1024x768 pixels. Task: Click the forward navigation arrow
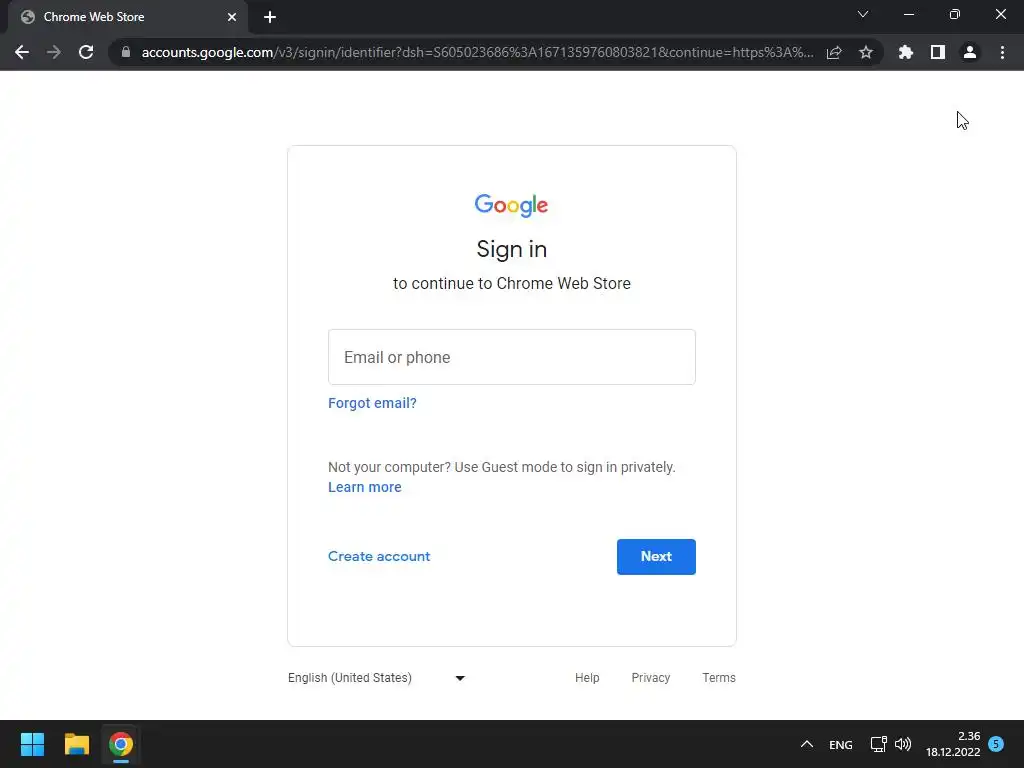(54, 52)
